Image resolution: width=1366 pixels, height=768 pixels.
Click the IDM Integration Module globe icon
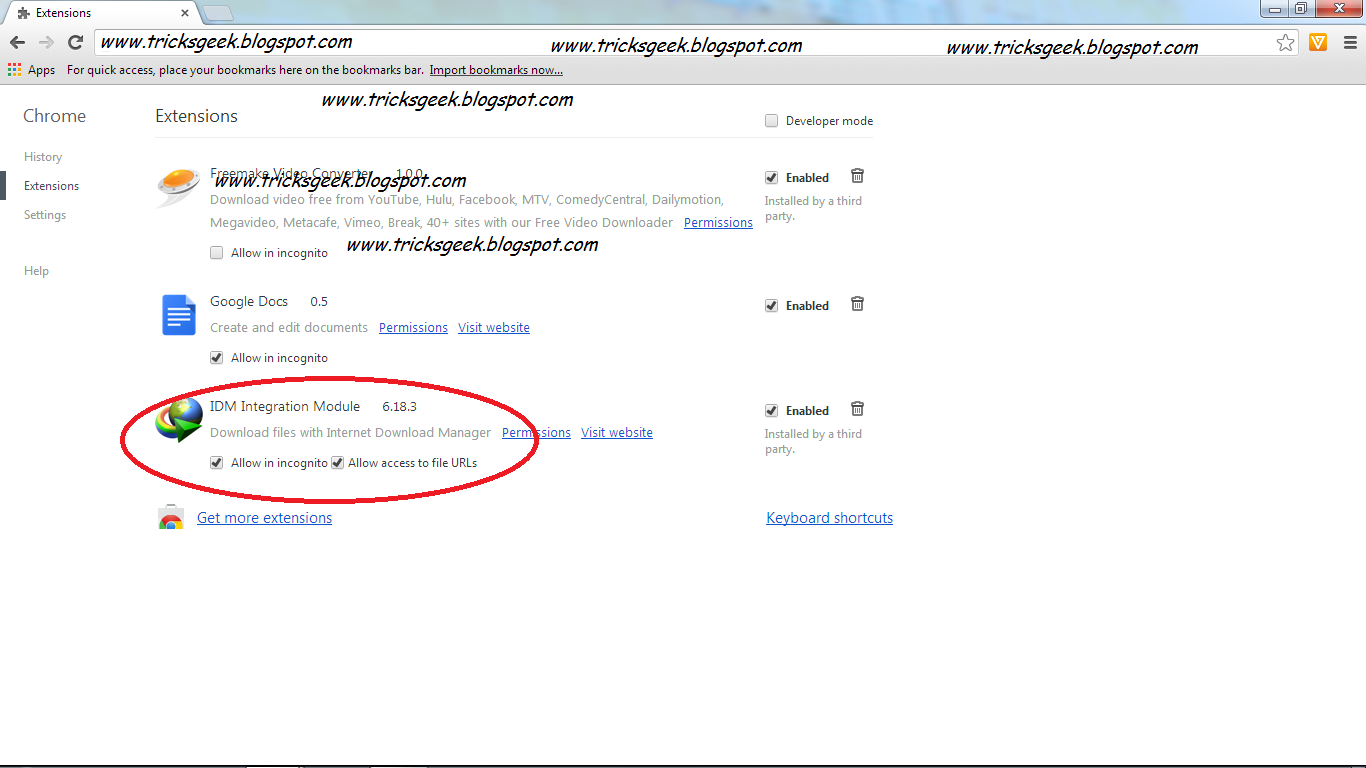click(179, 420)
